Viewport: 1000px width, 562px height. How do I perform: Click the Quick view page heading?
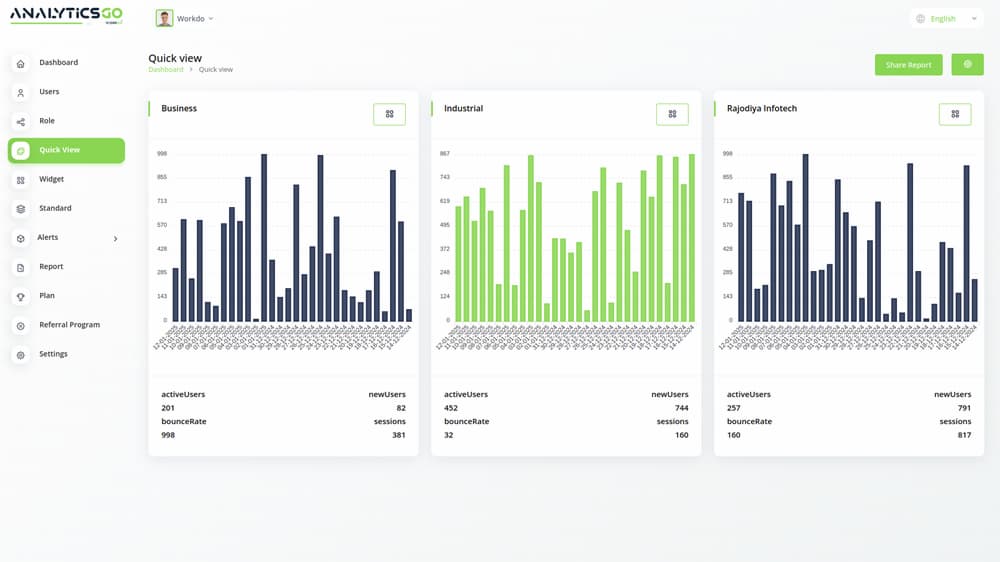coord(175,58)
